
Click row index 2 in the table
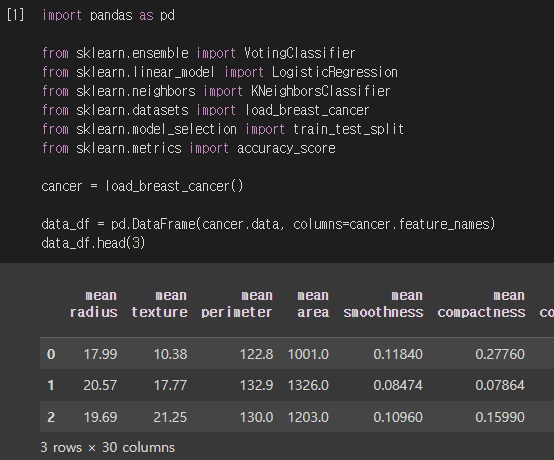pos(51,417)
